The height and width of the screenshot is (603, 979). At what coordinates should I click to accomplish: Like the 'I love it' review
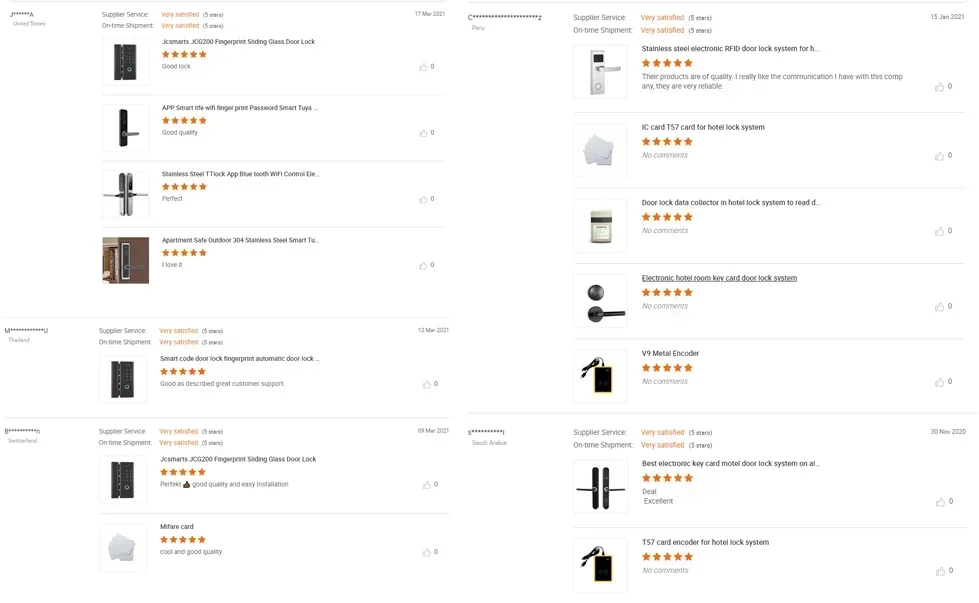click(x=423, y=265)
